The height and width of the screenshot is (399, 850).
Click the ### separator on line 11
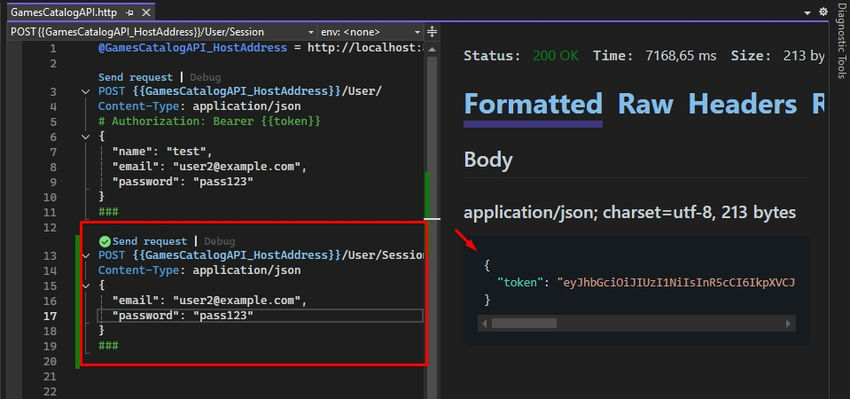click(x=108, y=212)
